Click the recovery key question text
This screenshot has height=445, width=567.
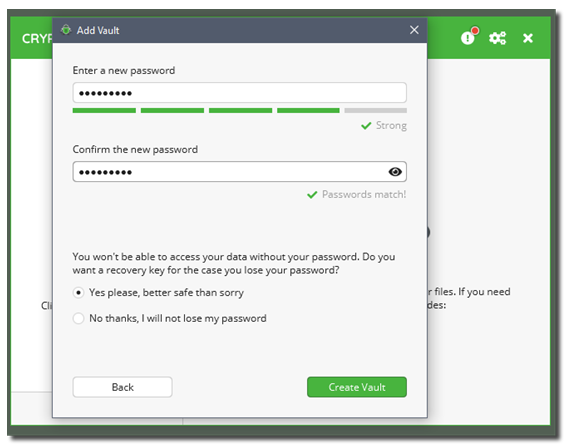click(x=234, y=264)
